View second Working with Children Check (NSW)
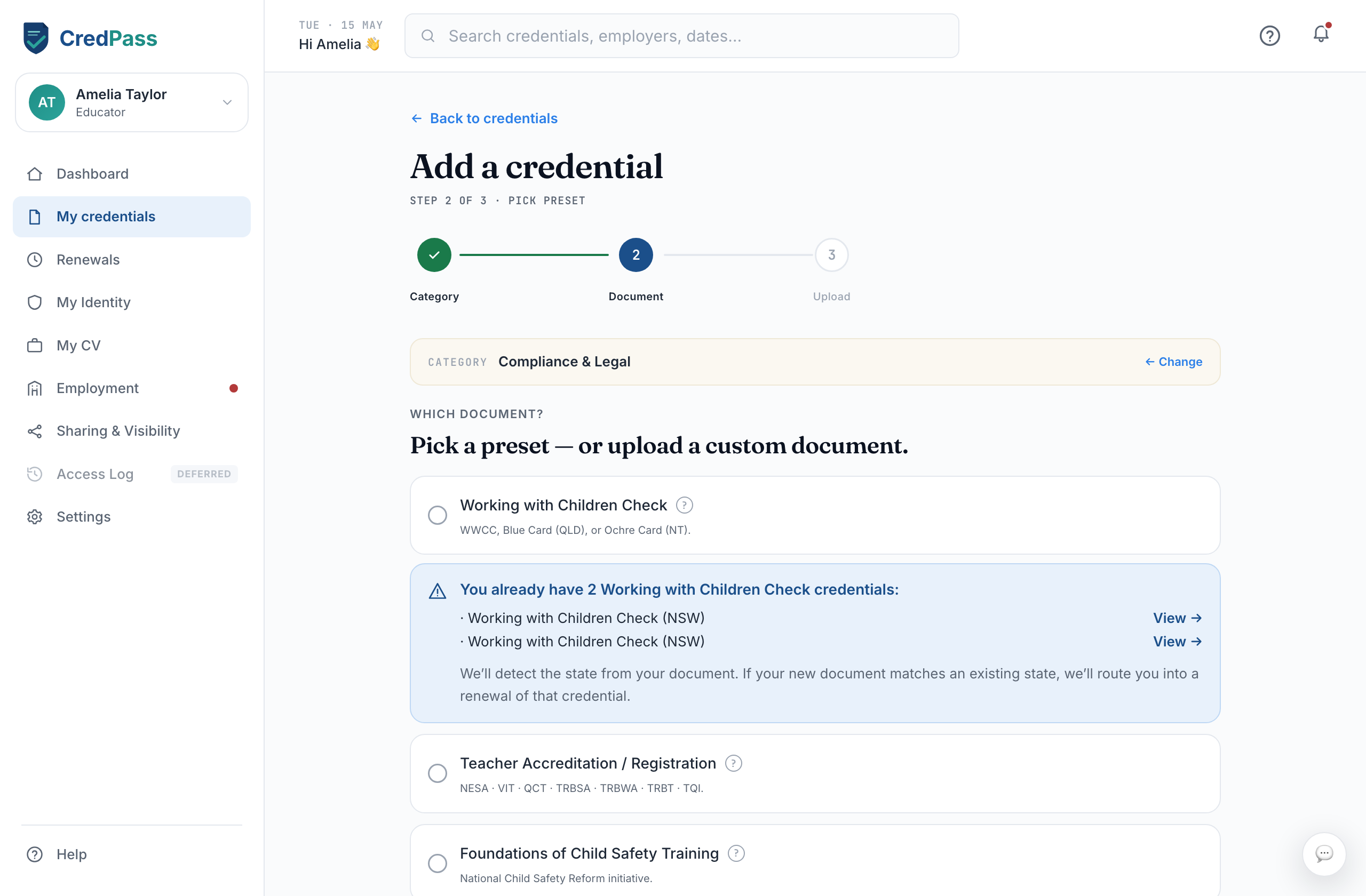Image resolution: width=1366 pixels, height=896 pixels. point(1177,641)
